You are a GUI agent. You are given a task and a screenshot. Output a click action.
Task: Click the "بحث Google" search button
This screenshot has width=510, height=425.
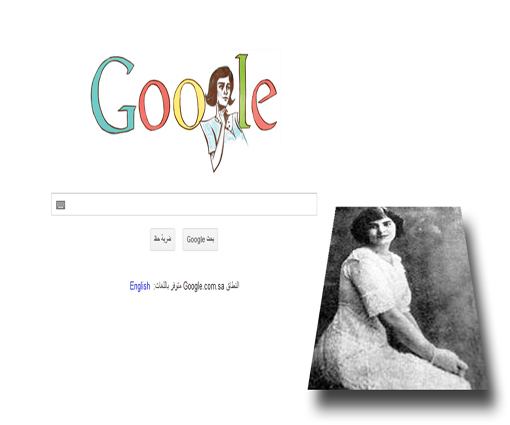[200, 239]
